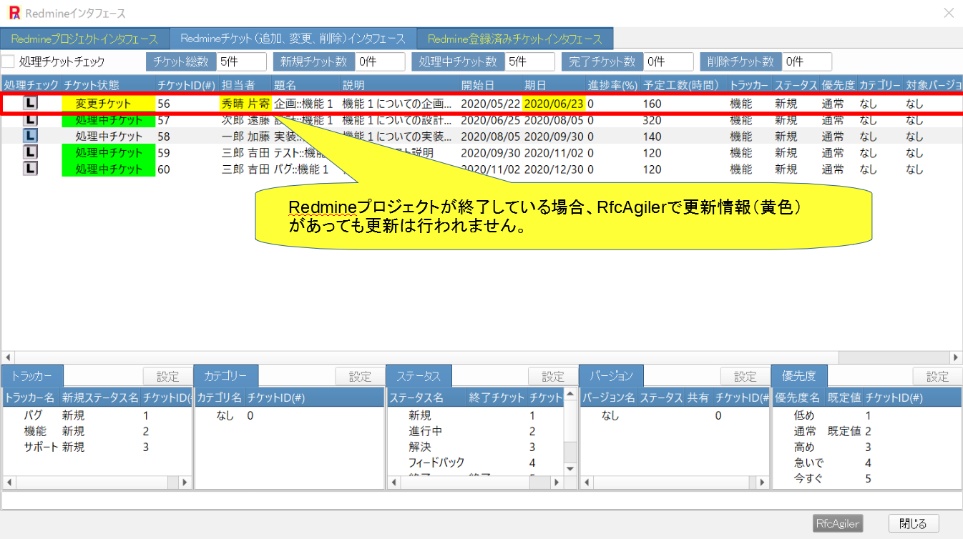Select 解決 row in ステータス list
963x539 pixels.
pos(475,447)
